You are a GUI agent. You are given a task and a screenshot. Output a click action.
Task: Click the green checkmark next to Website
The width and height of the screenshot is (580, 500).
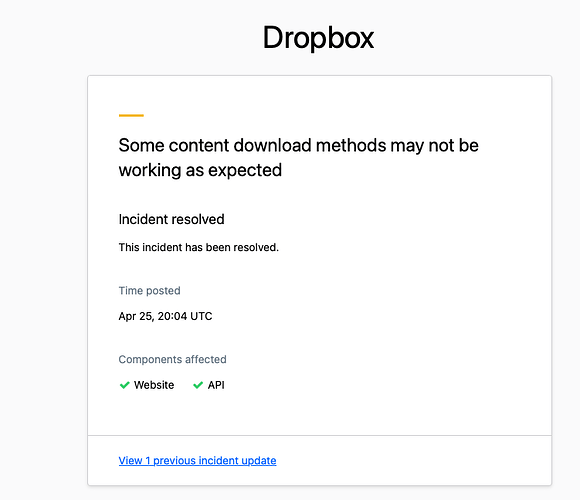click(x=124, y=385)
